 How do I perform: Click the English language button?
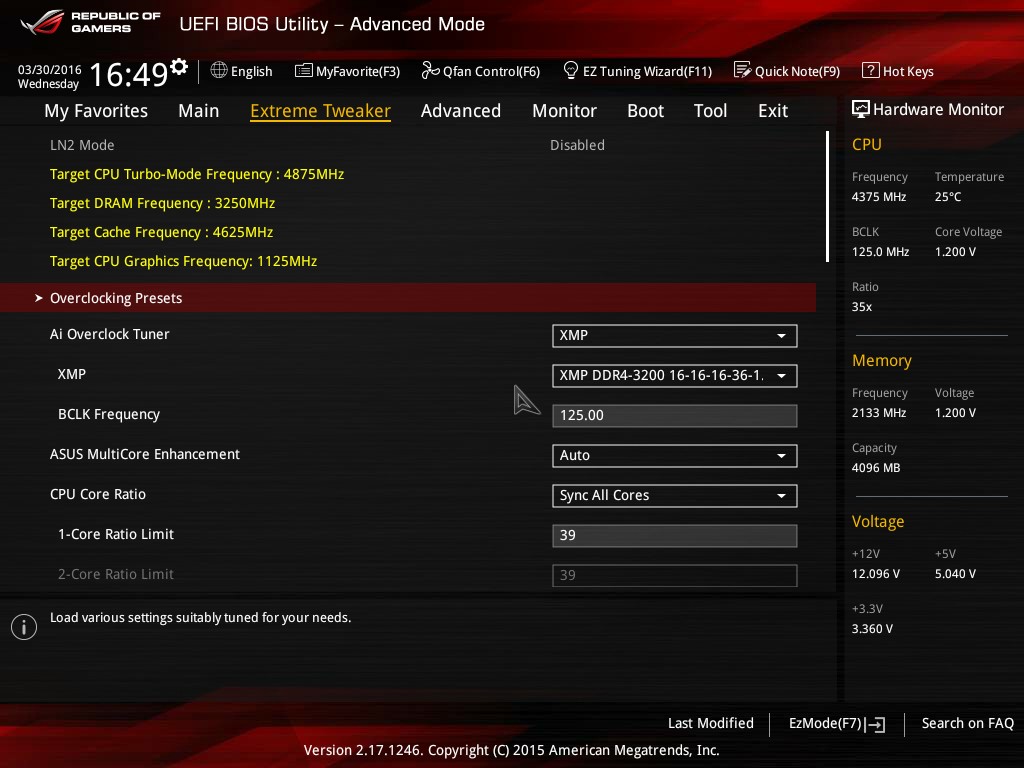[x=242, y=71]
